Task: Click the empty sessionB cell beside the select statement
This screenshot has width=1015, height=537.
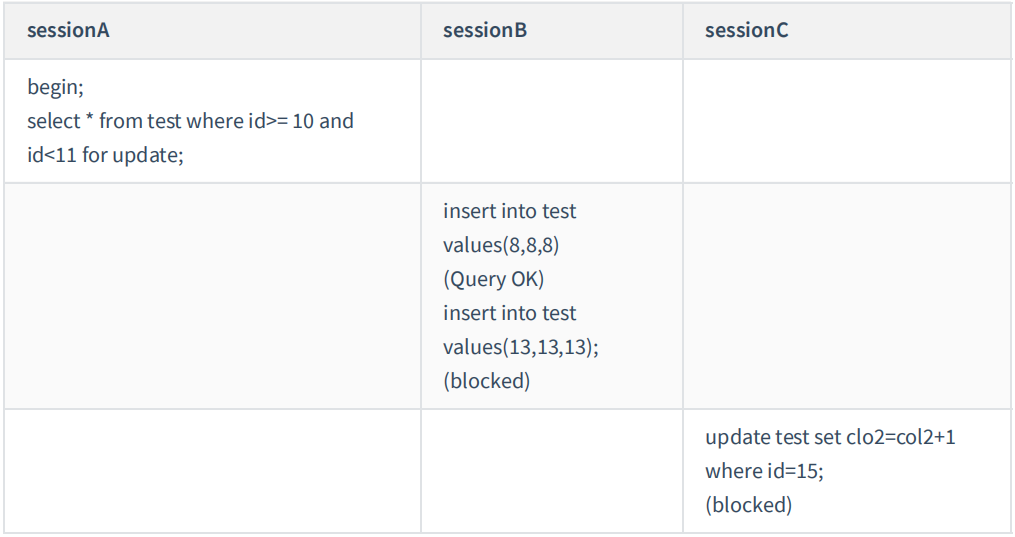Action: coord(551,121)
